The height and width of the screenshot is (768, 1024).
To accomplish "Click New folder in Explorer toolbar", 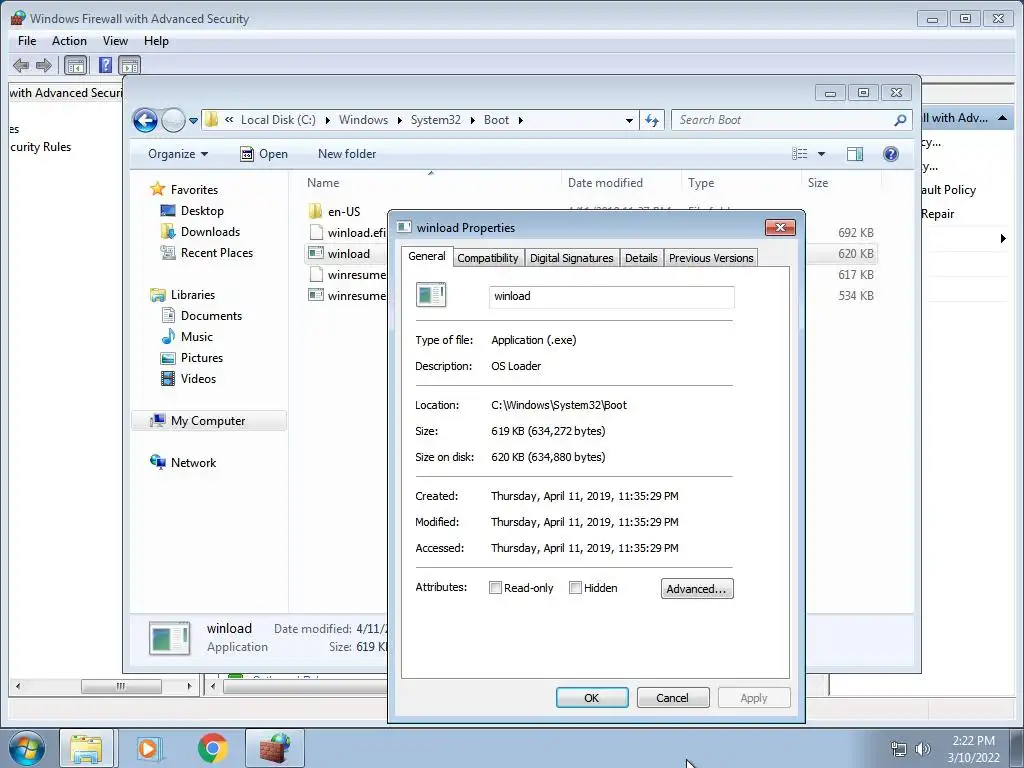I will point(347,154).
